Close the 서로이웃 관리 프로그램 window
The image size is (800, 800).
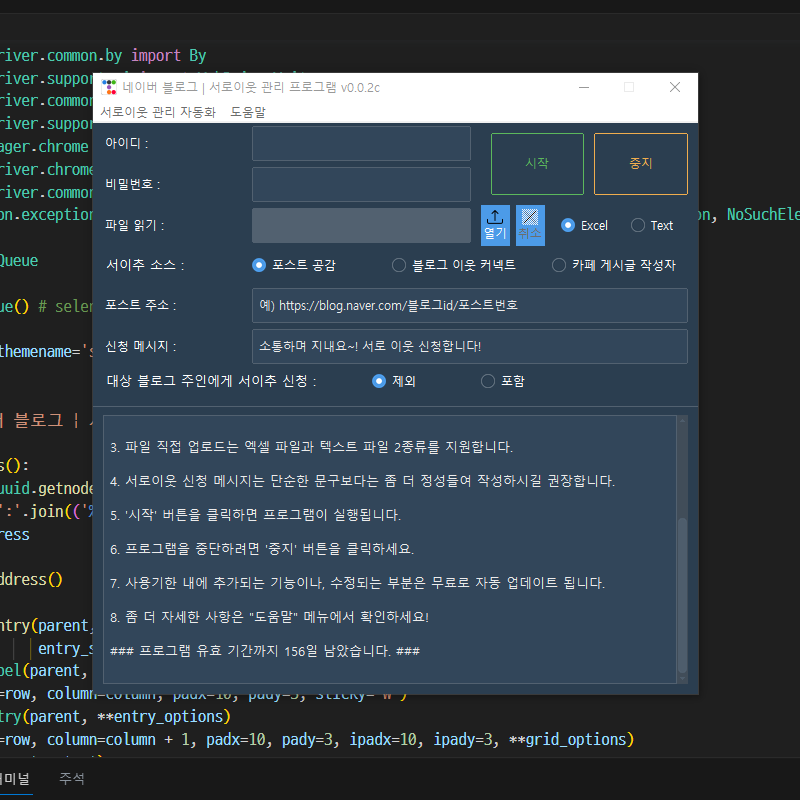coord(675,87)
